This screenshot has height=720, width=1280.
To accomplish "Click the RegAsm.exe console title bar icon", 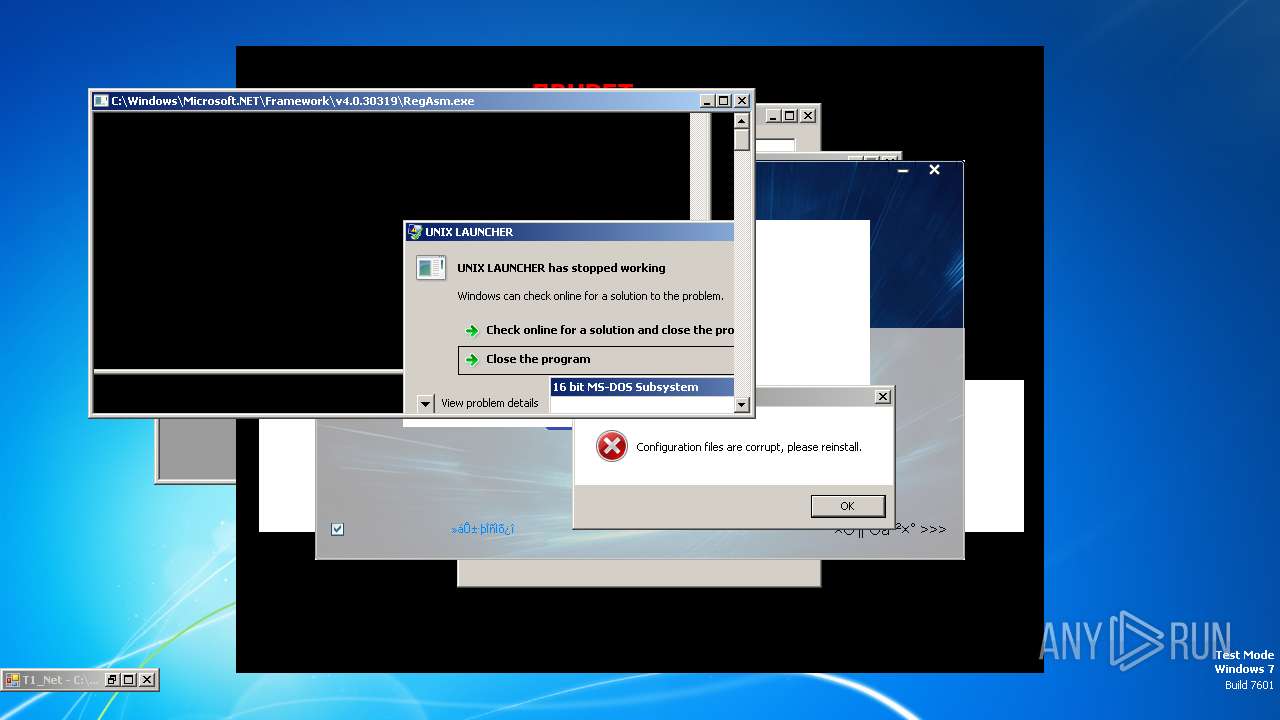I will (101, 100).
